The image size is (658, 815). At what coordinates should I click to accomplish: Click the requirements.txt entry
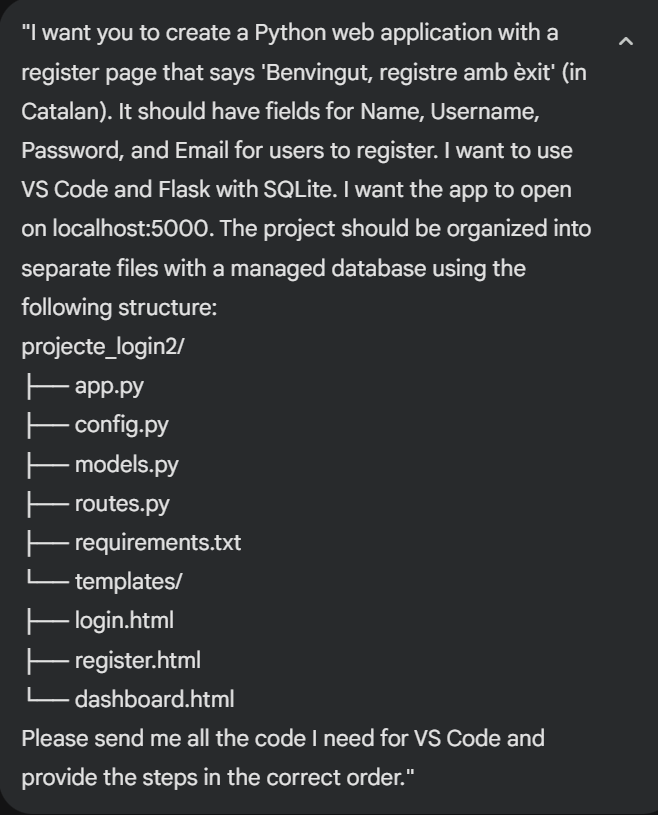(157, 542)
